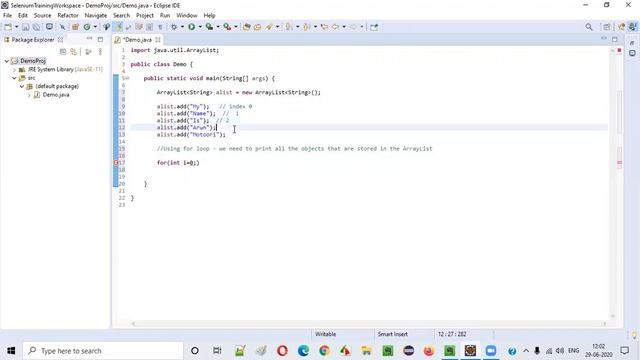Click the Windows Start button

click(11, 351)
